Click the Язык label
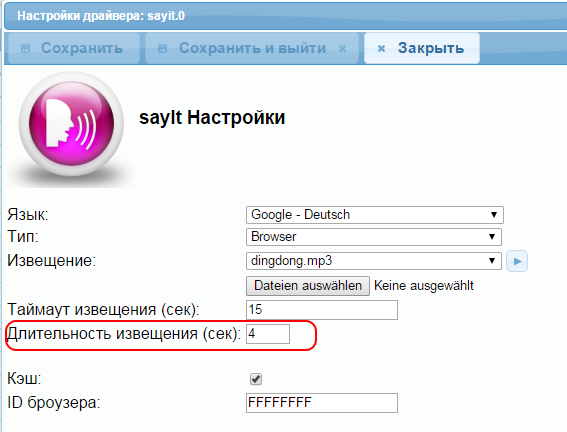Image resolution: width=567 pixels, height=432 pixels. (28, 215)
